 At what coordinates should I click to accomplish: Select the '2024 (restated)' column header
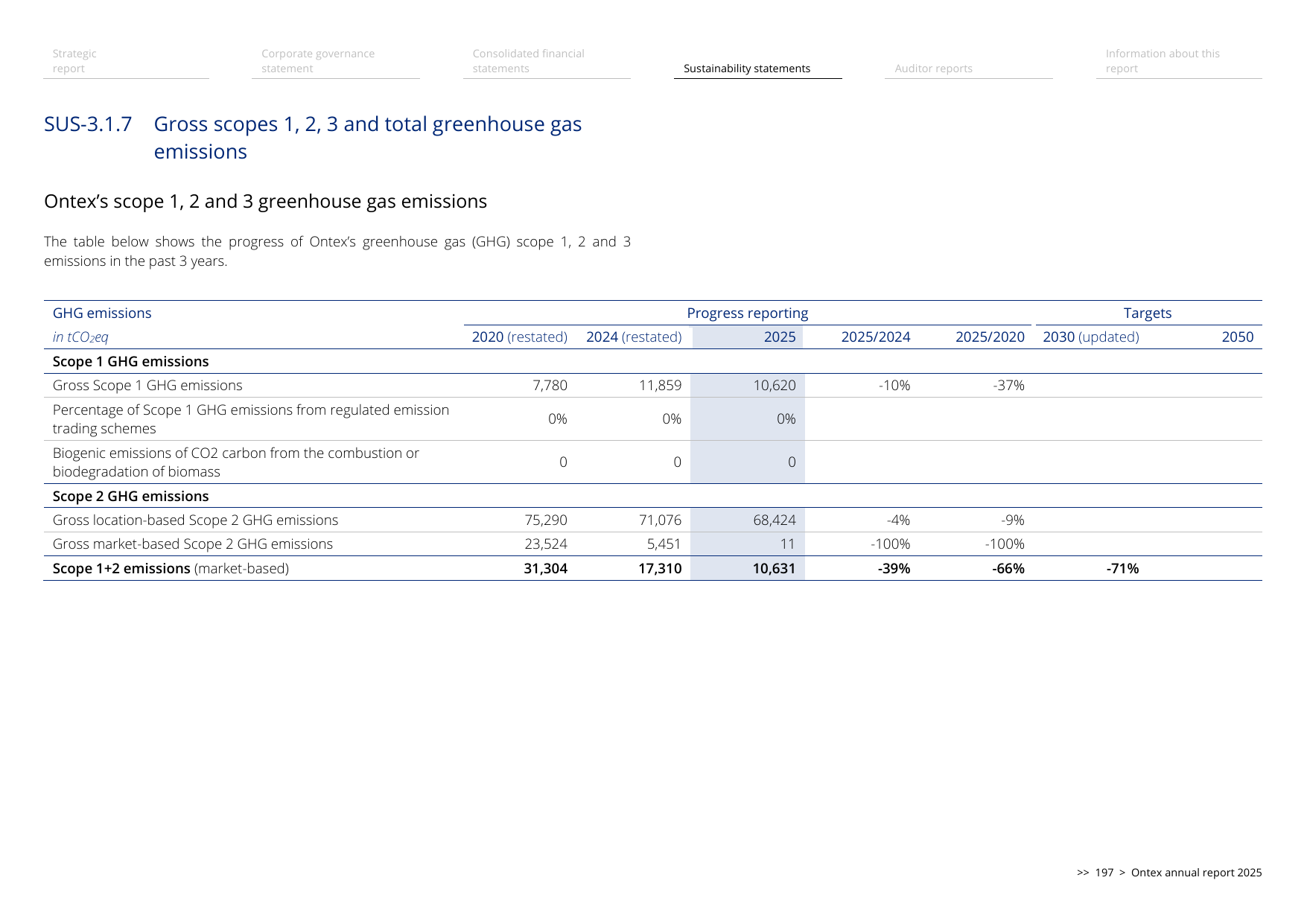click(634, 337)
